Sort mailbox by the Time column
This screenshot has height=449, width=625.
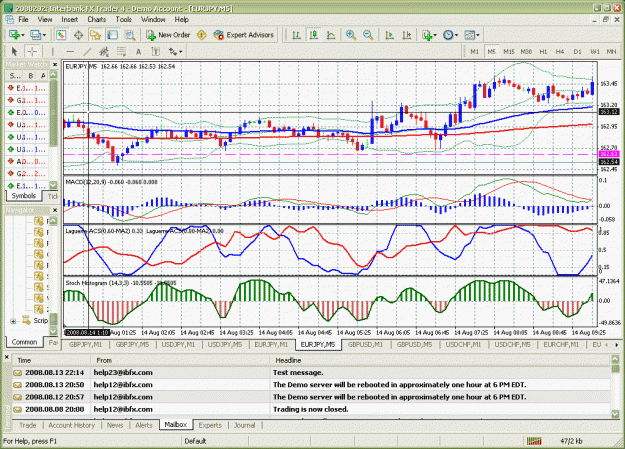pyautogui.click(x=51, y=360)
